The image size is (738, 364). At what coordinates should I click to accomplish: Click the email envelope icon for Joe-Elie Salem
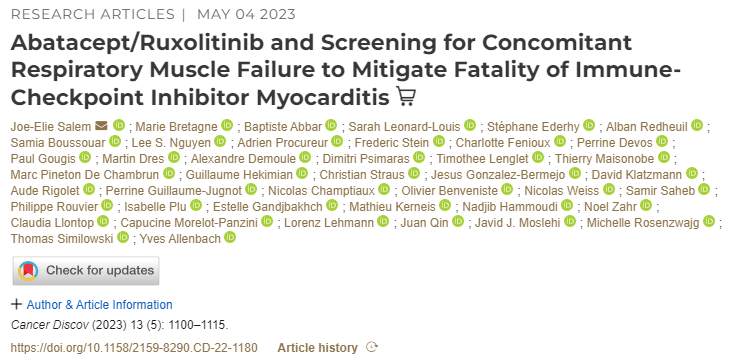click(x=101, y=126)
